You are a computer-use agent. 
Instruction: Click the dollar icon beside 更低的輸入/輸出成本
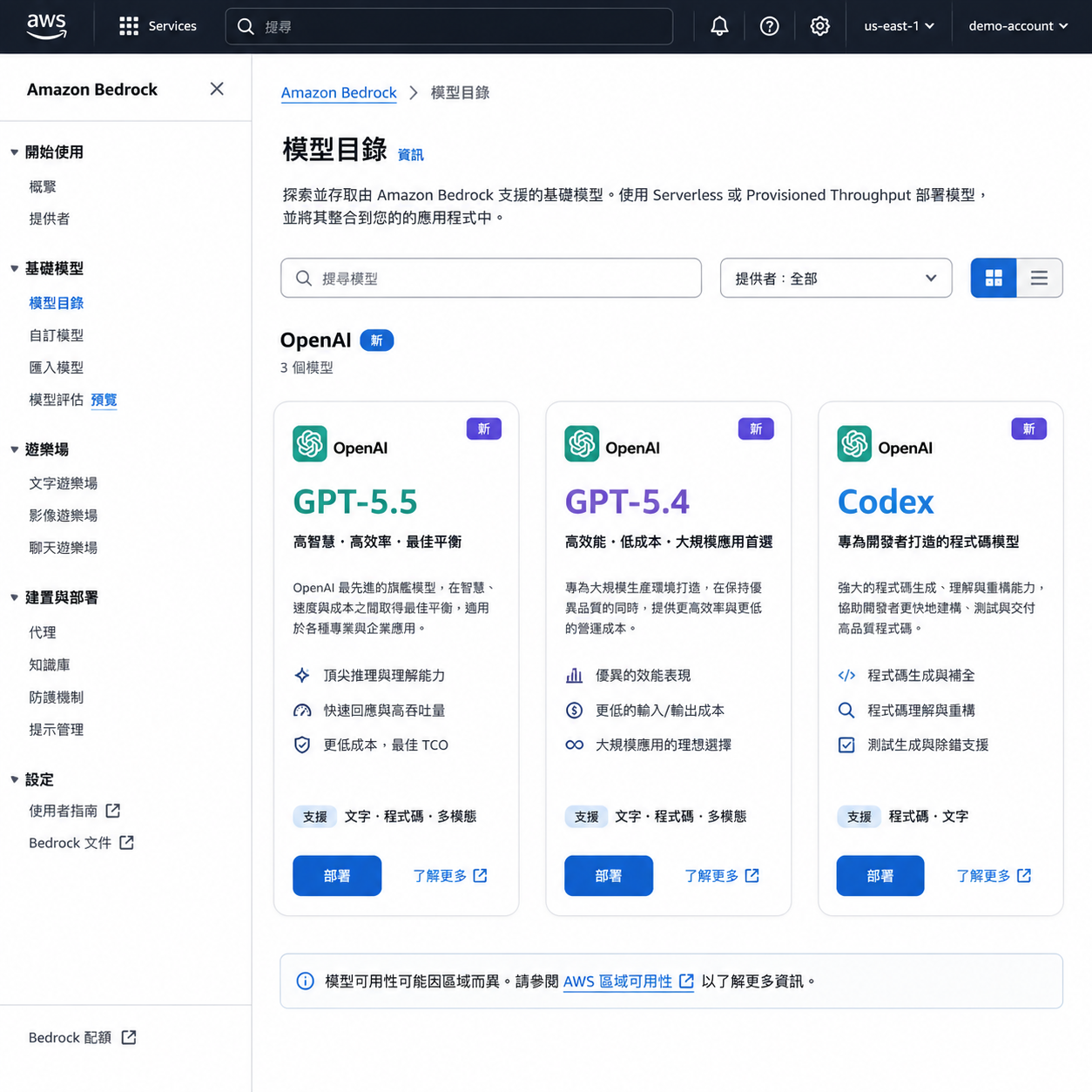tap(574, 711)
